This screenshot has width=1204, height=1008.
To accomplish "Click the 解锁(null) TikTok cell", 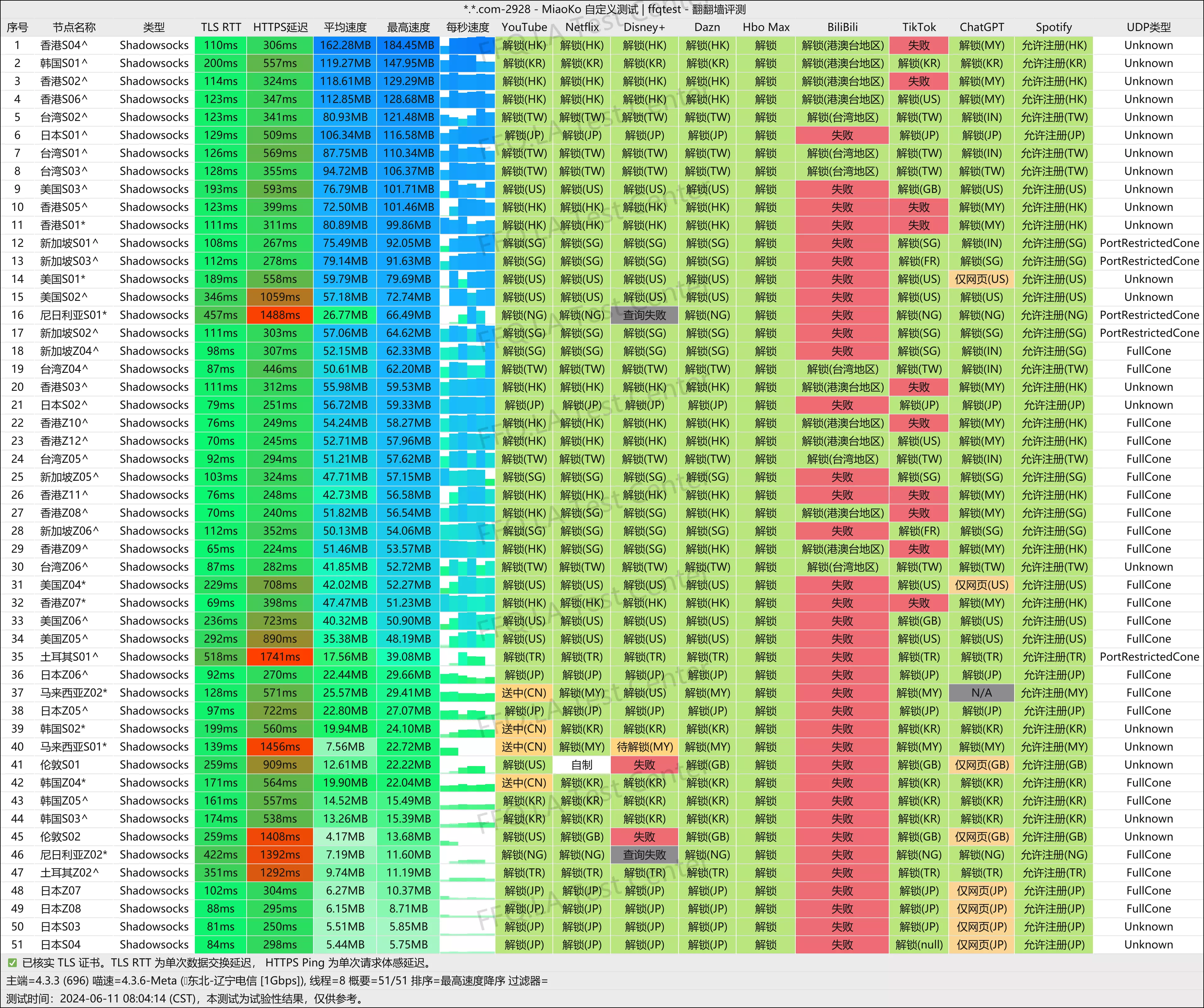I will click(919, 945).
